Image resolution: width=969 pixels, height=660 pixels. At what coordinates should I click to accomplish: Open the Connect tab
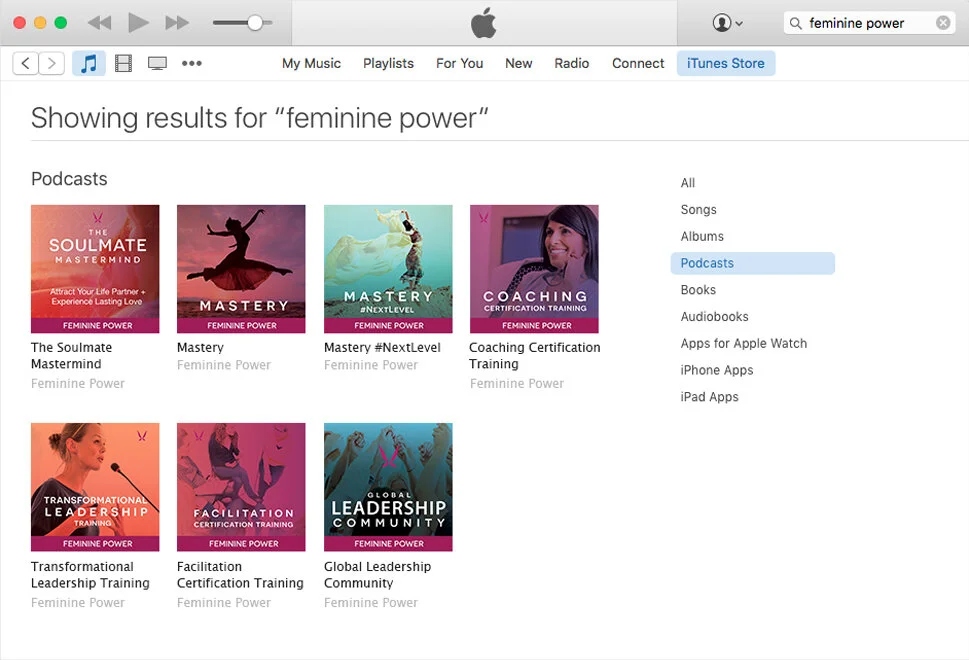point(638,63)
